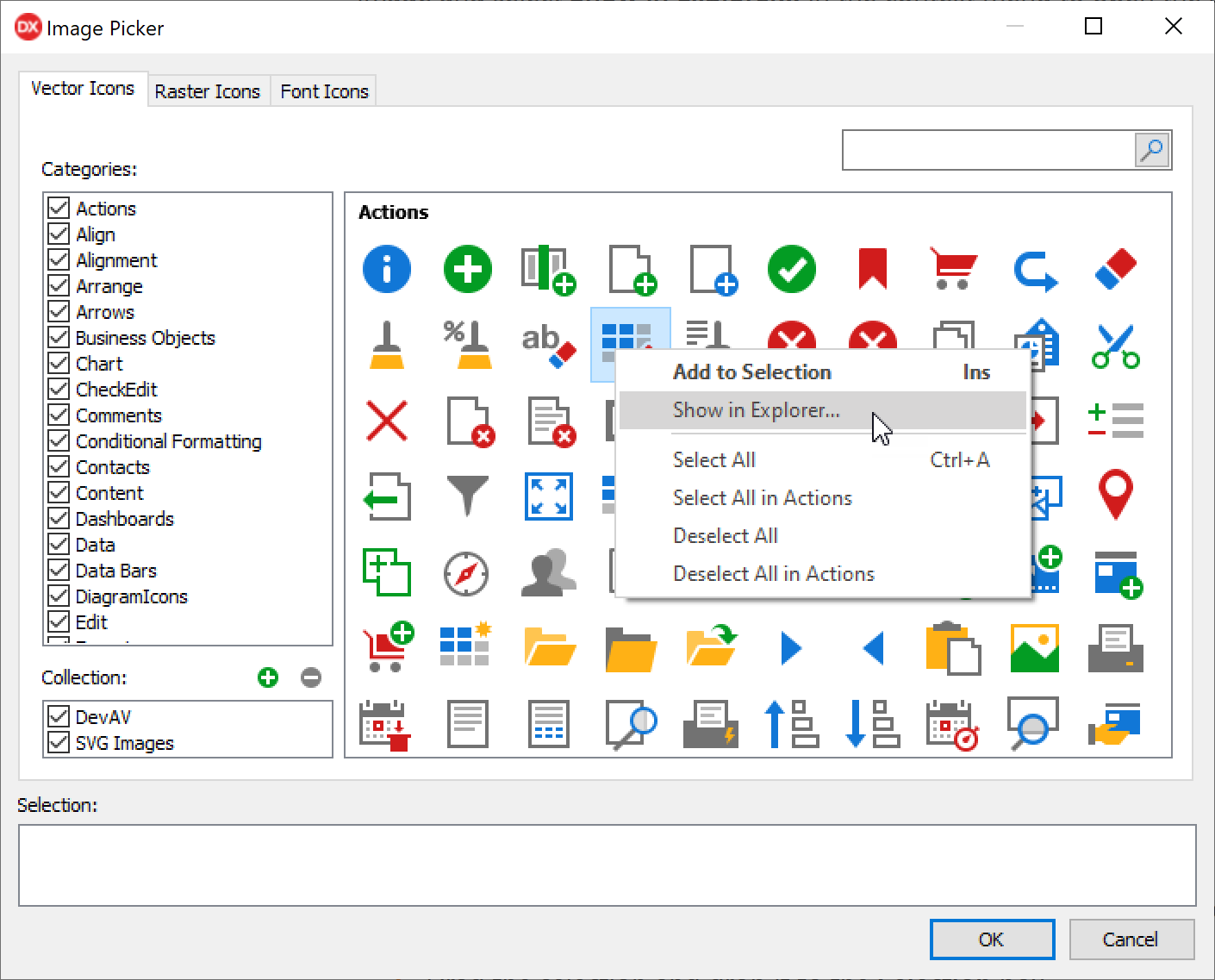Click Select All in Actions menu item

(762, 498)
